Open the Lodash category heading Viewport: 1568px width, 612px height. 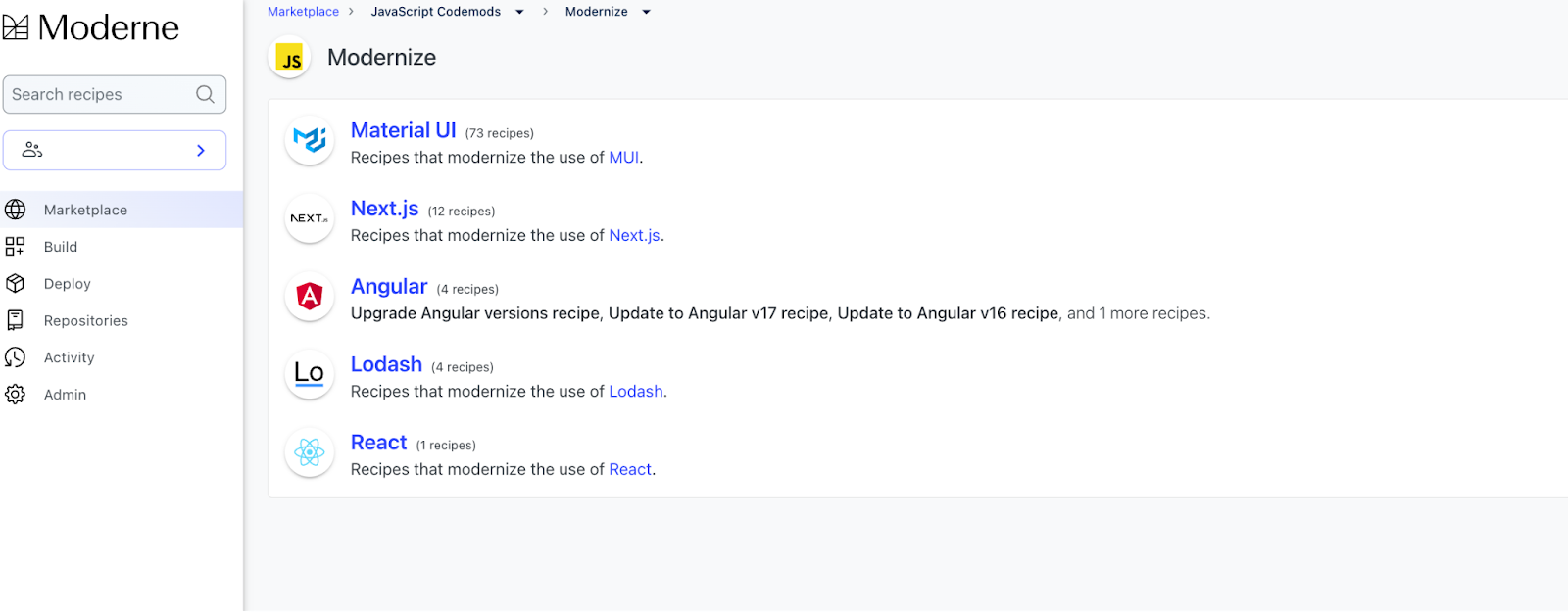tap(386, 364)
